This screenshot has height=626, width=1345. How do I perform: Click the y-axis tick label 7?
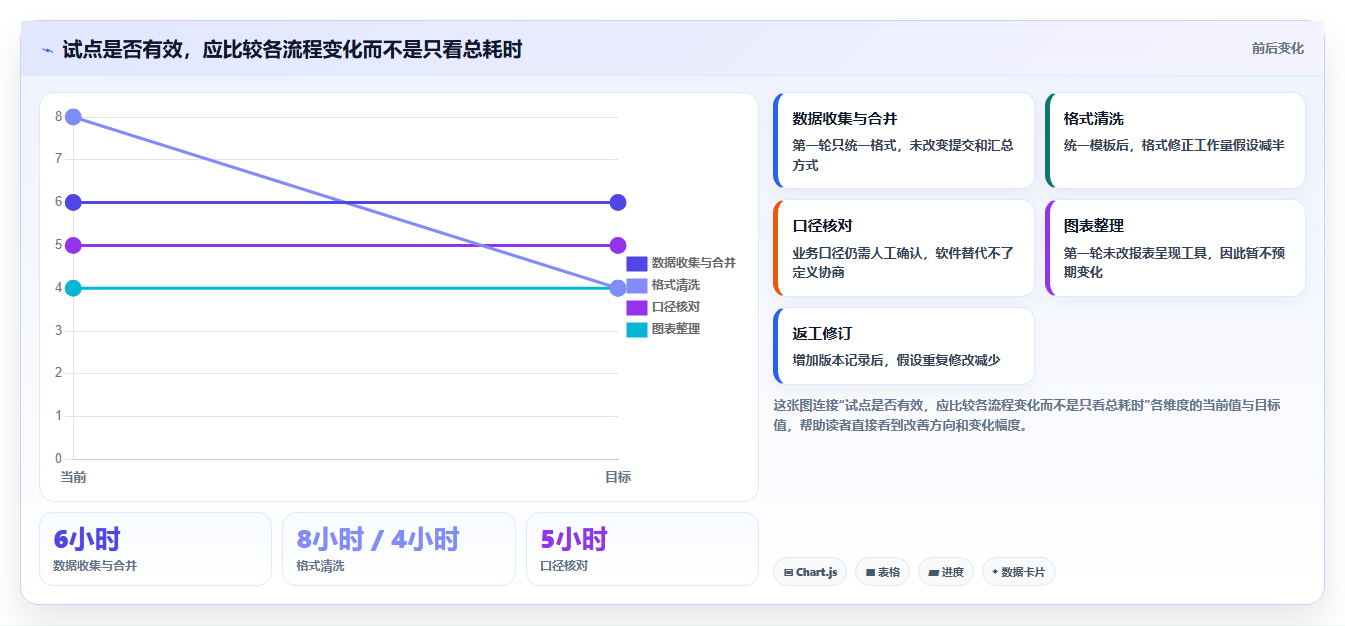coord(59,159)
